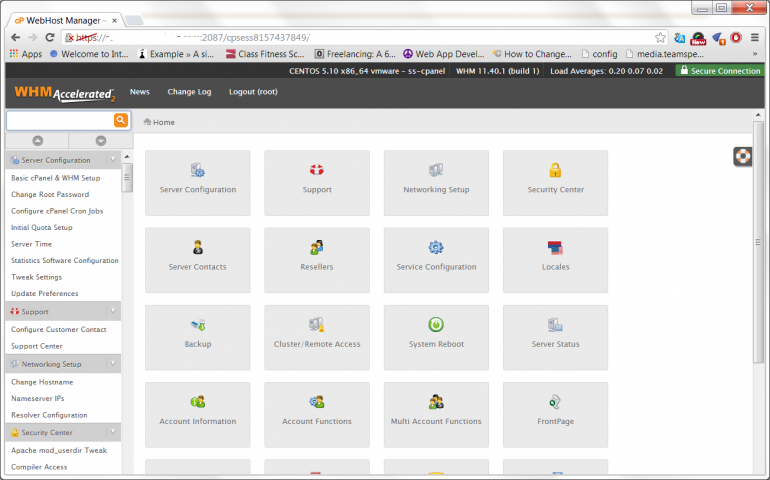Click the main page scrollbar thumb

(x=758, y=241)
